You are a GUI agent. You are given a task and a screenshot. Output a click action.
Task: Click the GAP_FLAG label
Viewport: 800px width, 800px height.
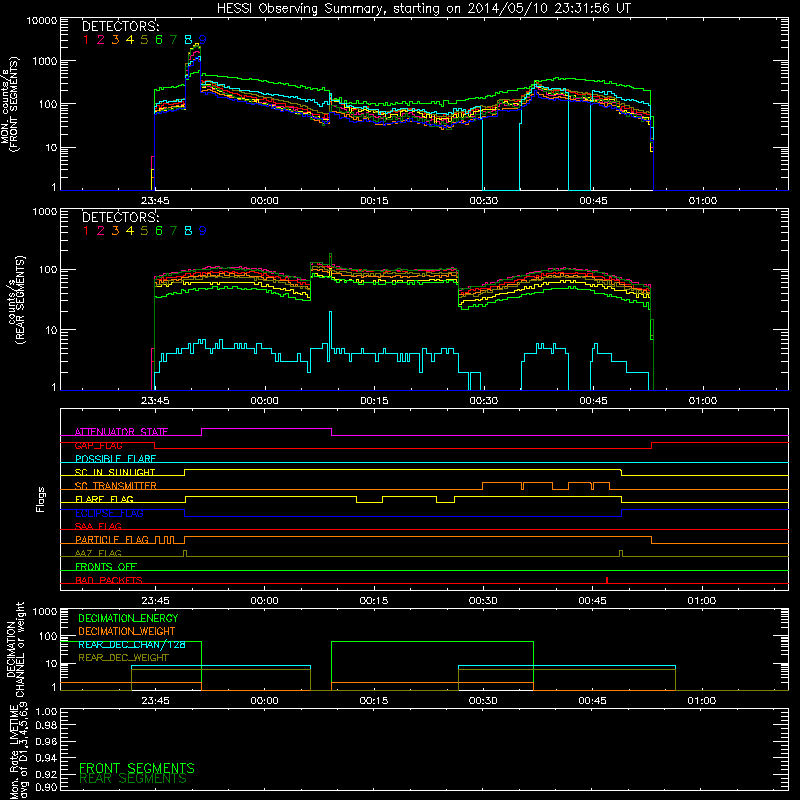click(98, 445)
